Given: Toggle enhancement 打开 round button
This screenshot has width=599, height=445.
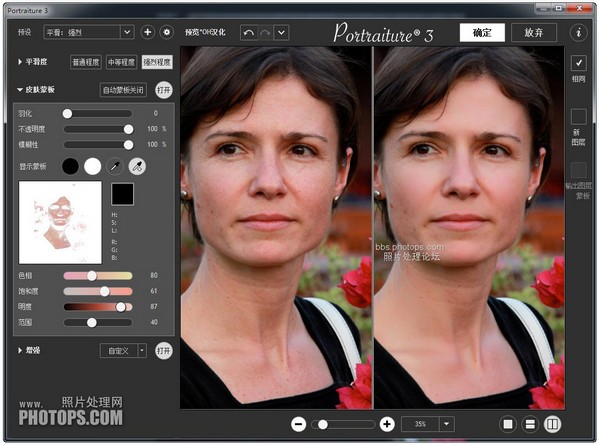Looking at the screenshot, I should click(164, 351).
